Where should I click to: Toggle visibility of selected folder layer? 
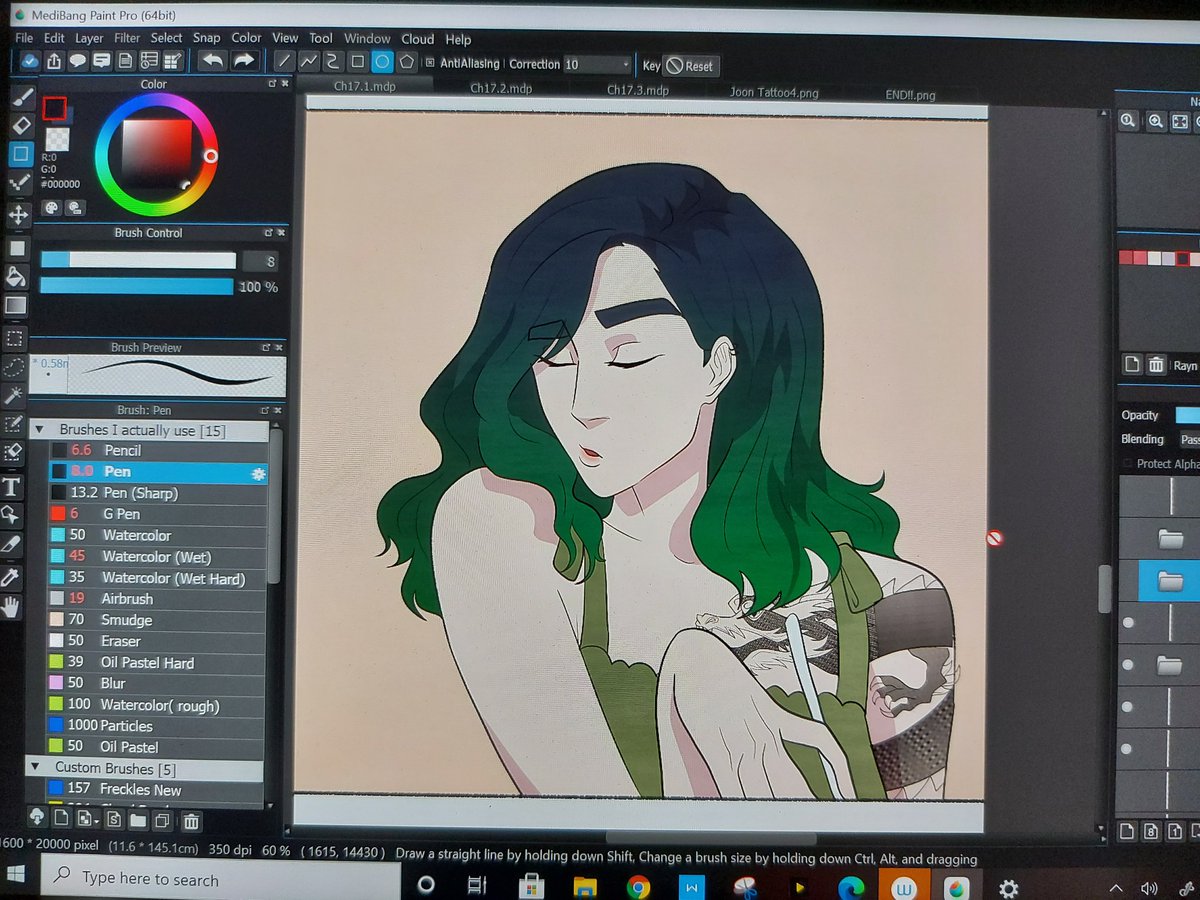tap(1129, 580)
